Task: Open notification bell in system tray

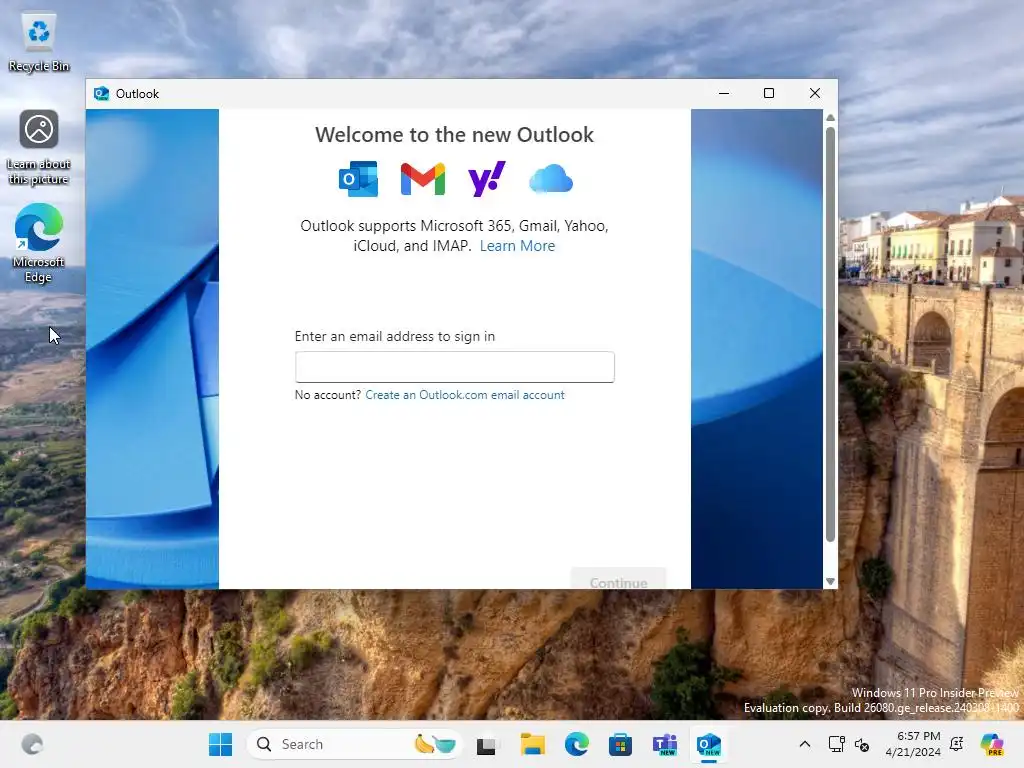Action: (x=957, y=744)
